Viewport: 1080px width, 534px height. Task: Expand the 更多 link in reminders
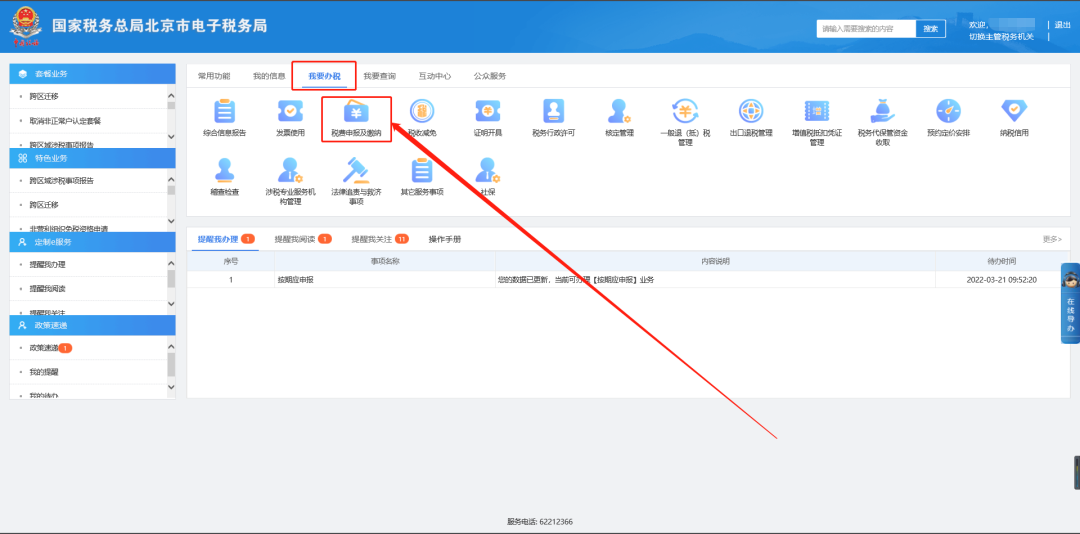click(x=1052, y=239)
